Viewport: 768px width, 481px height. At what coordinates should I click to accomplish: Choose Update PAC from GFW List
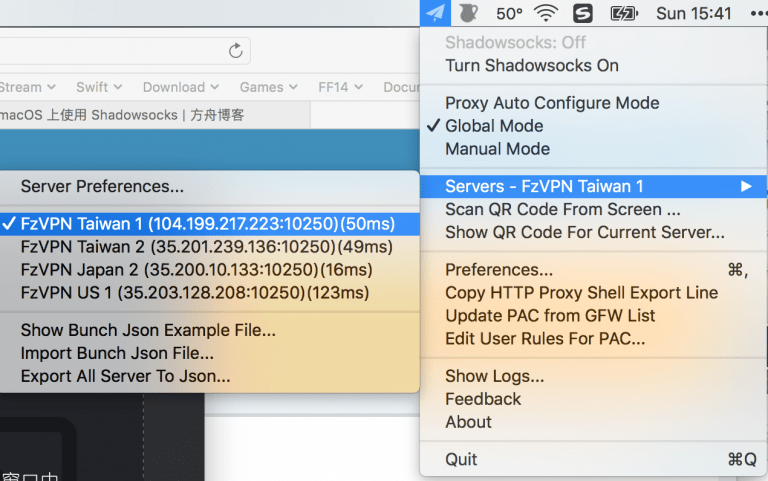coord(594,316)
